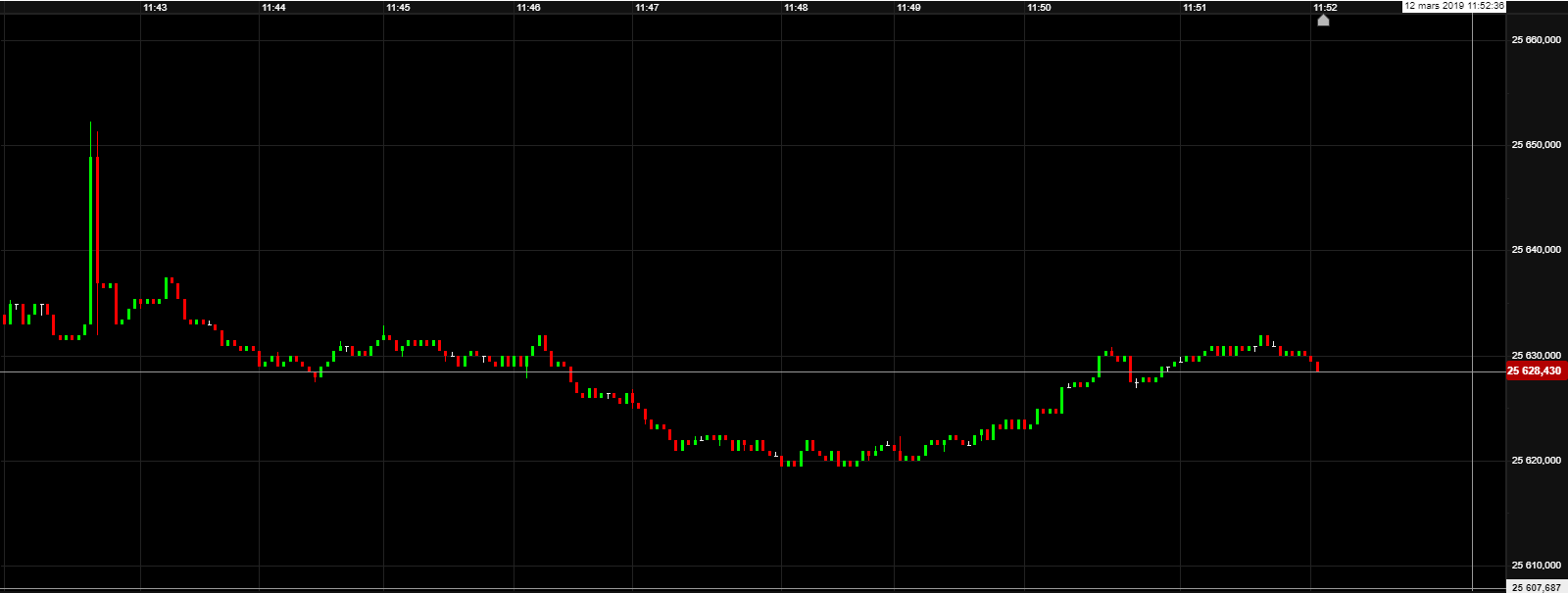Click the 11:47 time axis label

[x=647, y=7]
